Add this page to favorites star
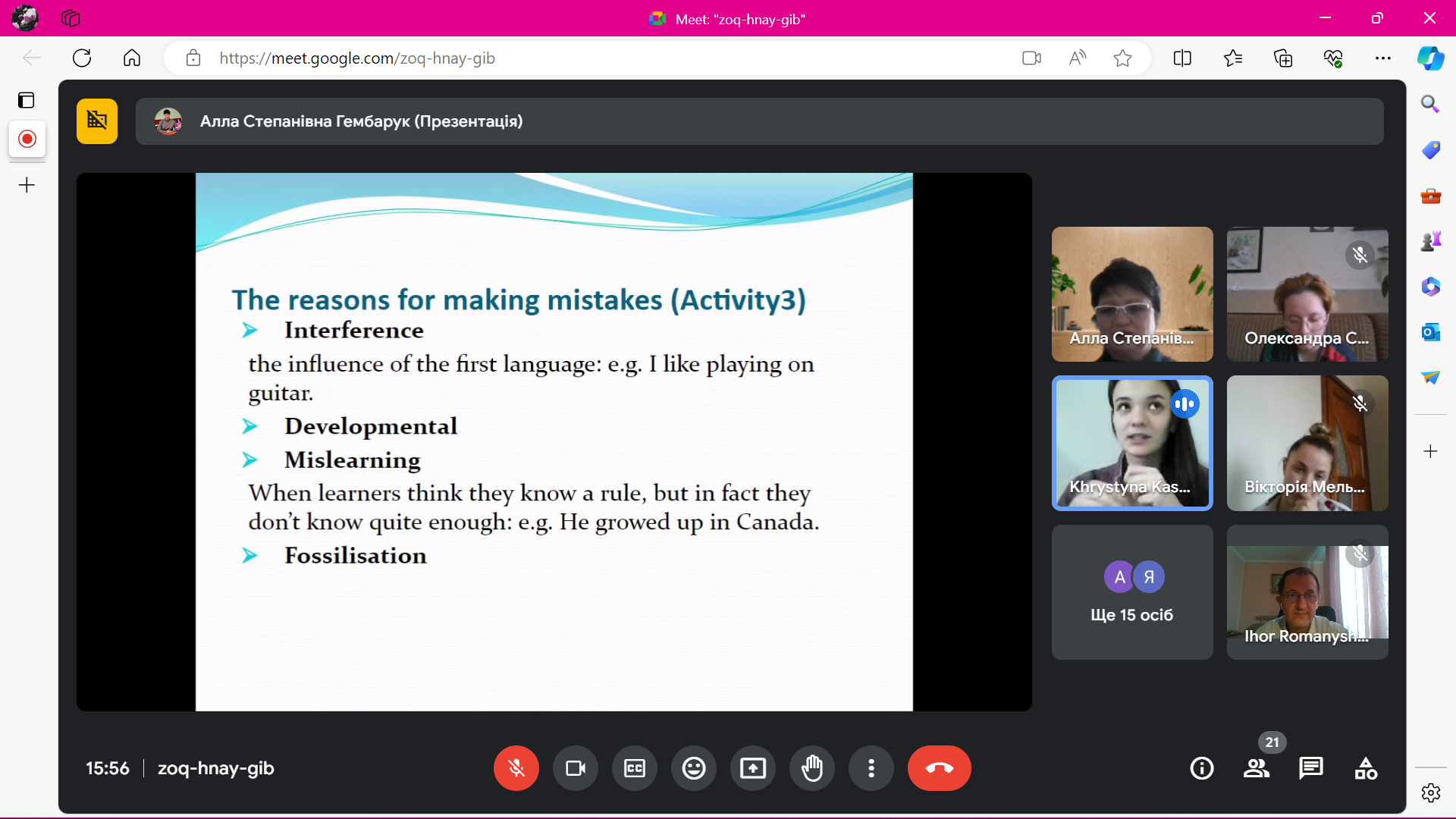 click(1122, 58)
